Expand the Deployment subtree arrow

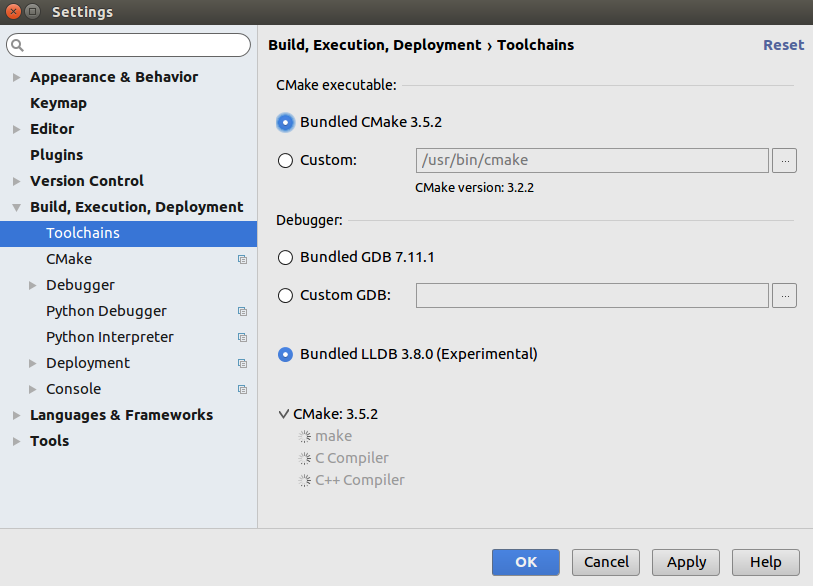coord(33,363)
